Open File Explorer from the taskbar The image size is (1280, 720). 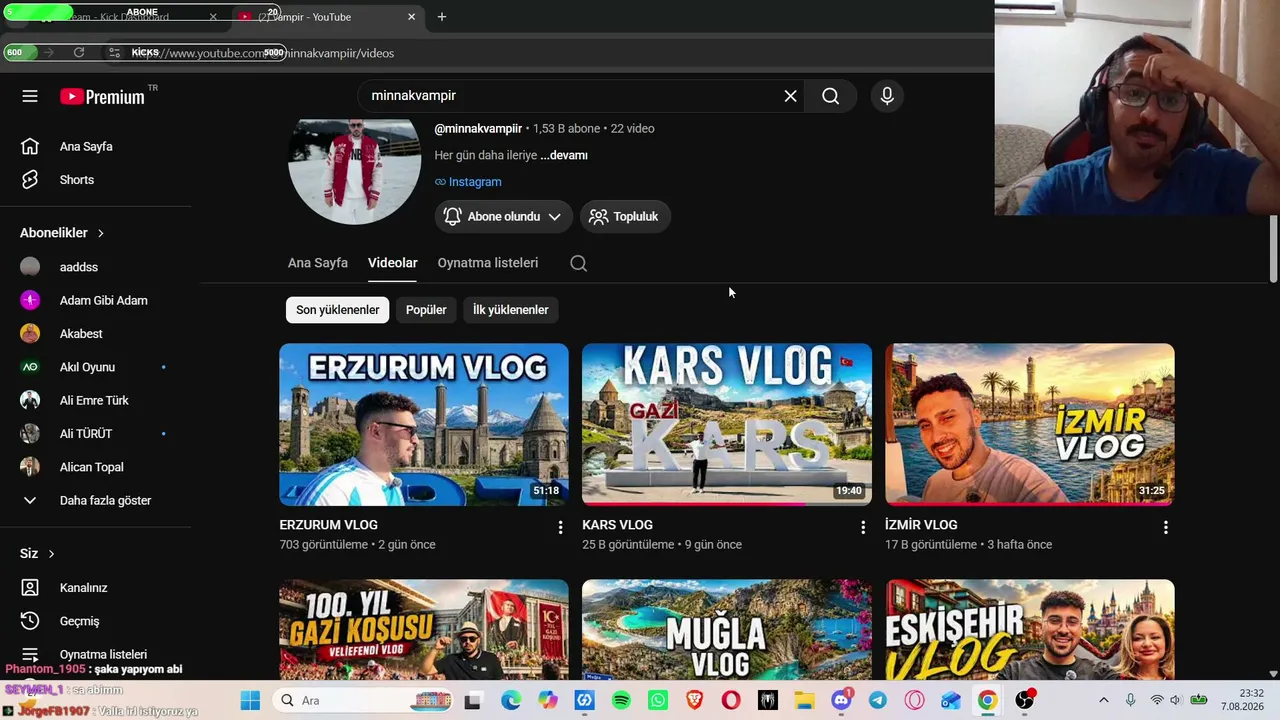coord(804,700)
